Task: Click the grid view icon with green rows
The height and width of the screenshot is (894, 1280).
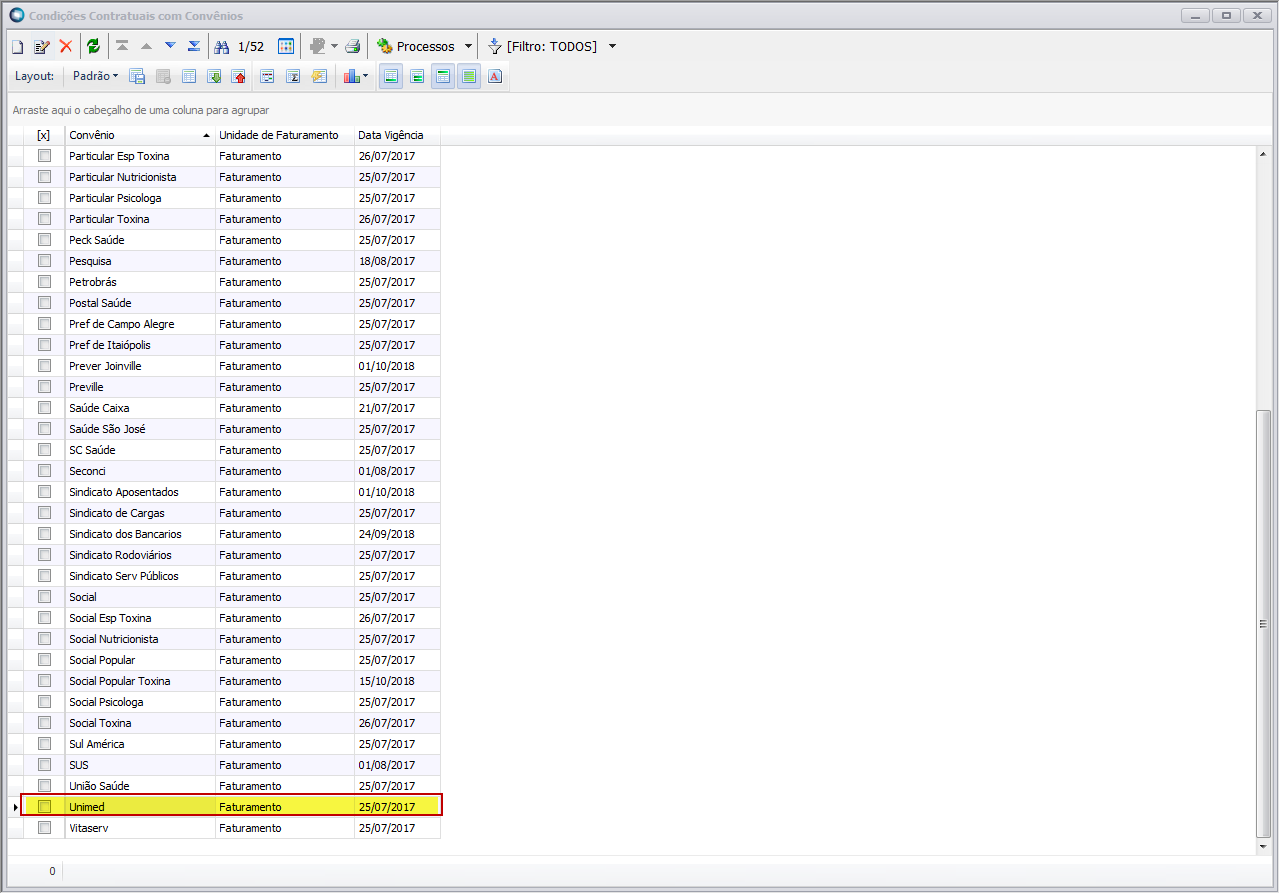Action: click(x=417, y=76)
